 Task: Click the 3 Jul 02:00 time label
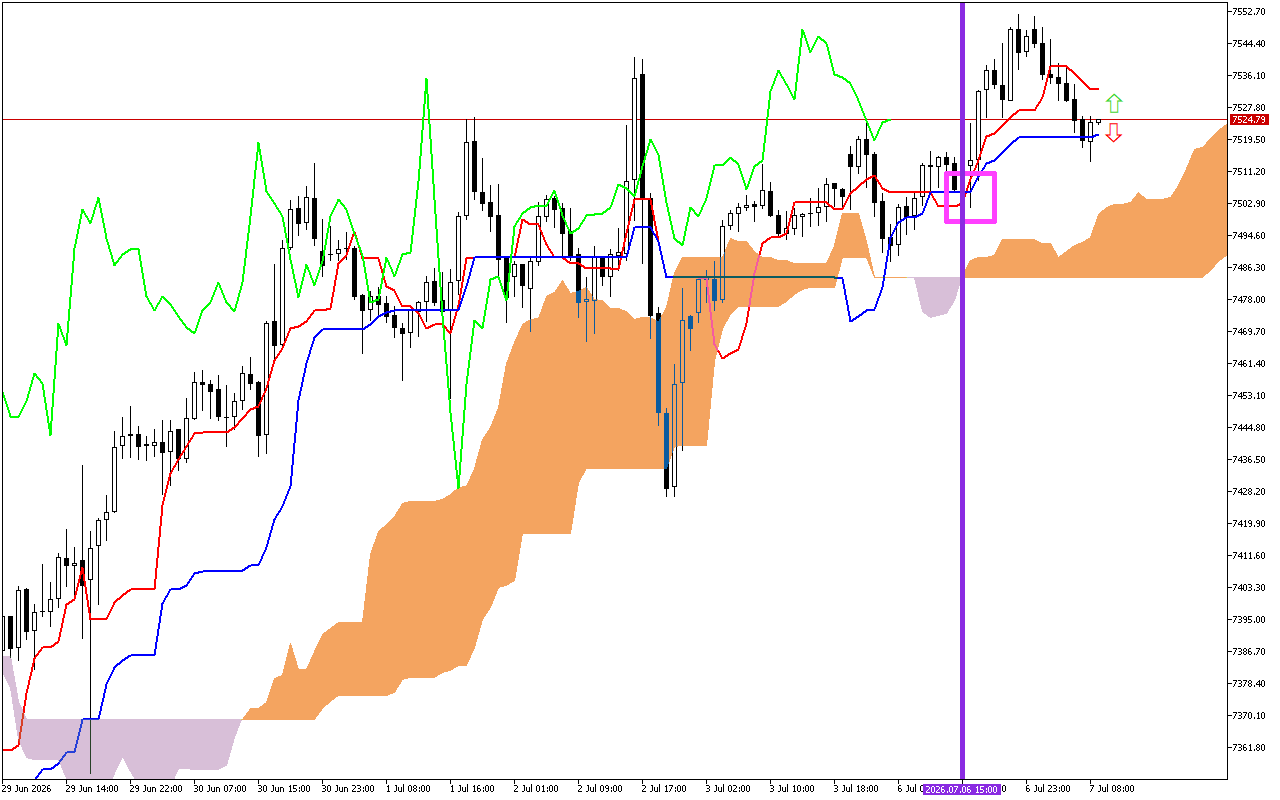(x=727, y=788)
